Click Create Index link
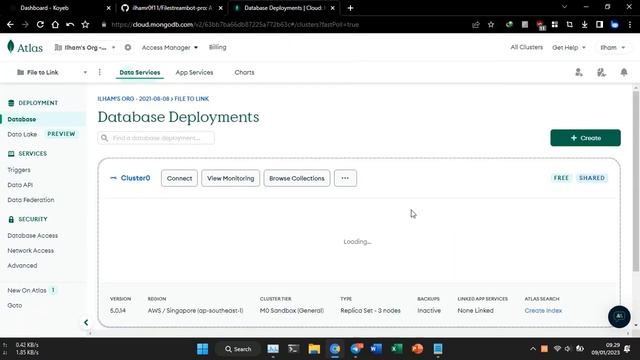 pyautogui.click(x=543, y=310)
